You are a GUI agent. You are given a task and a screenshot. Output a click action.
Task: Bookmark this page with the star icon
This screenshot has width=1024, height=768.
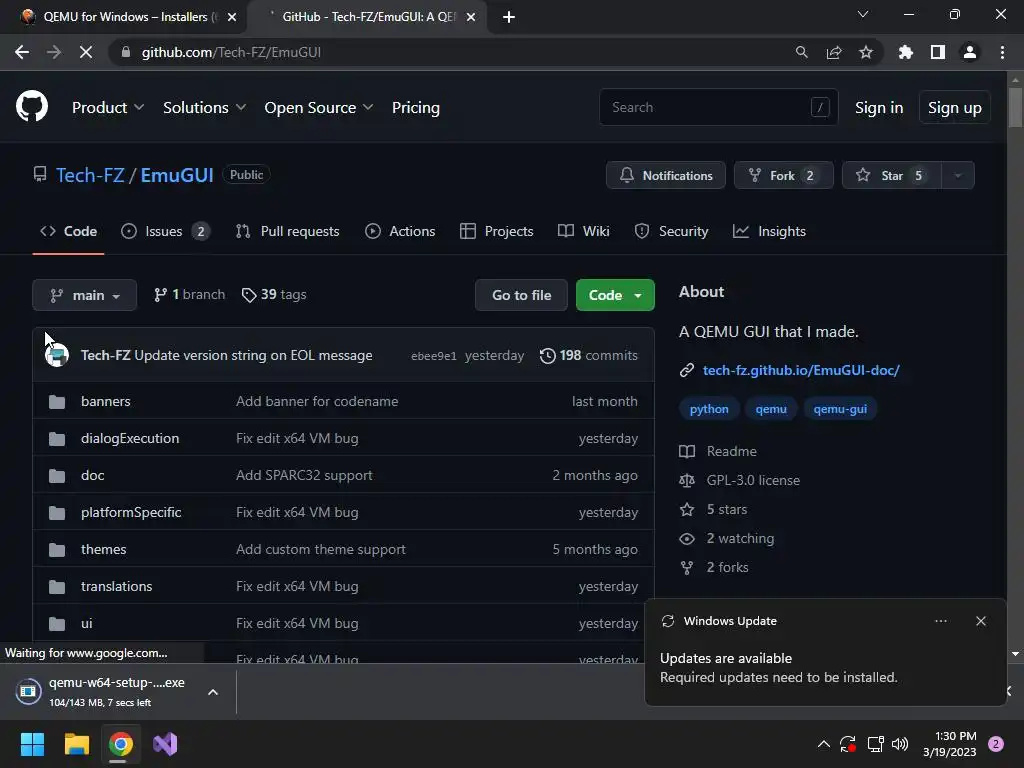coord(866,52)
